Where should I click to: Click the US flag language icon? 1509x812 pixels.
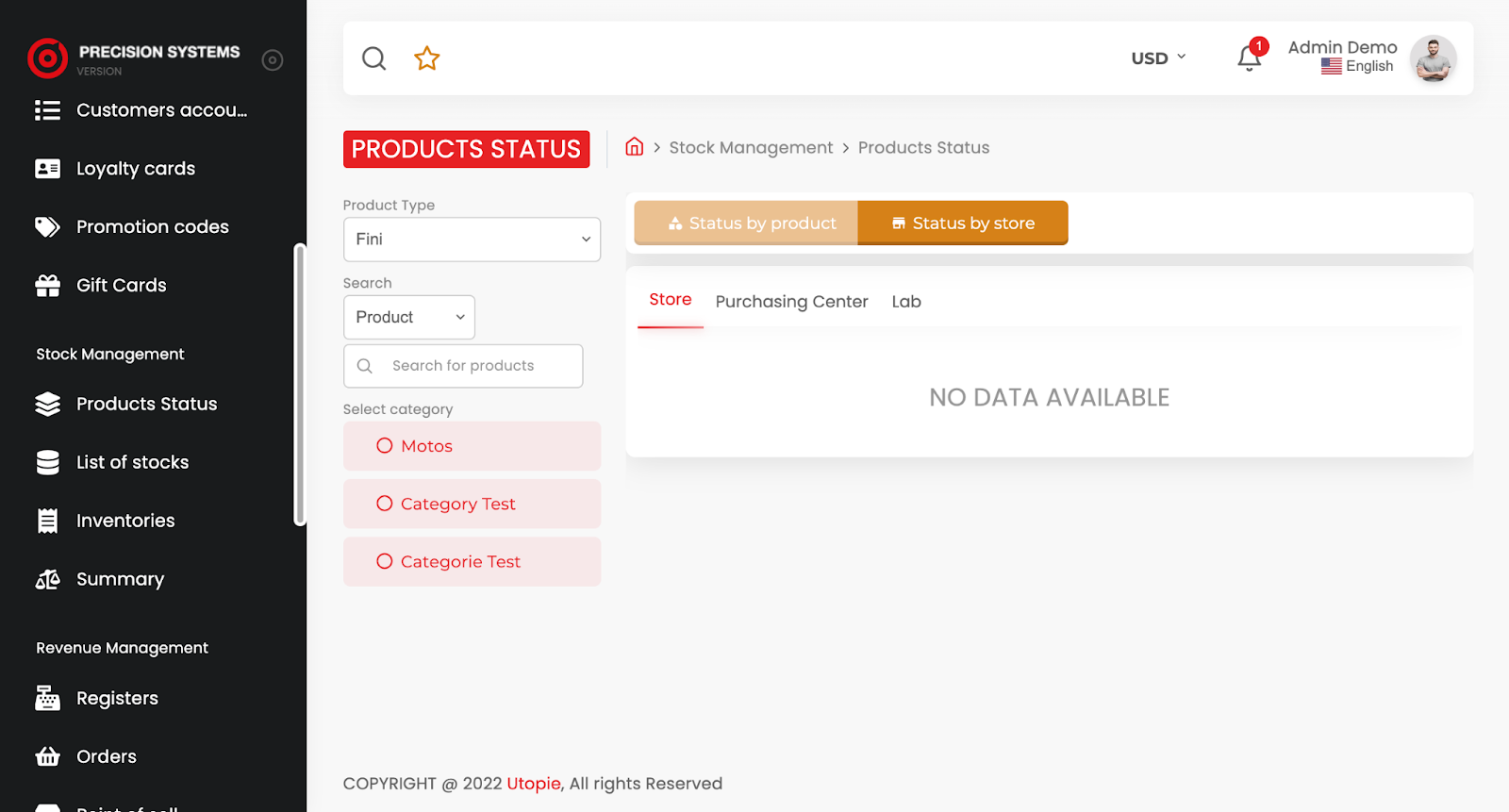click(1332, 66)
